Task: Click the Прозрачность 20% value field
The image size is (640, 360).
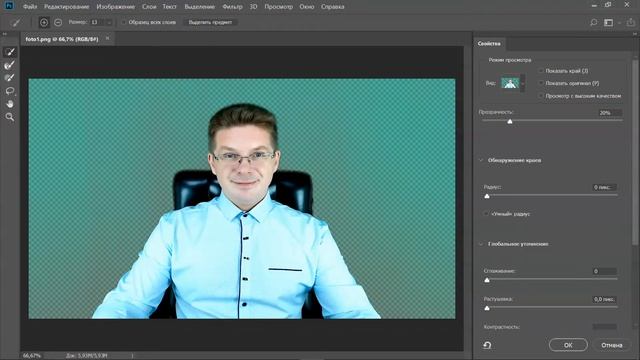Action: click(610, 113)
